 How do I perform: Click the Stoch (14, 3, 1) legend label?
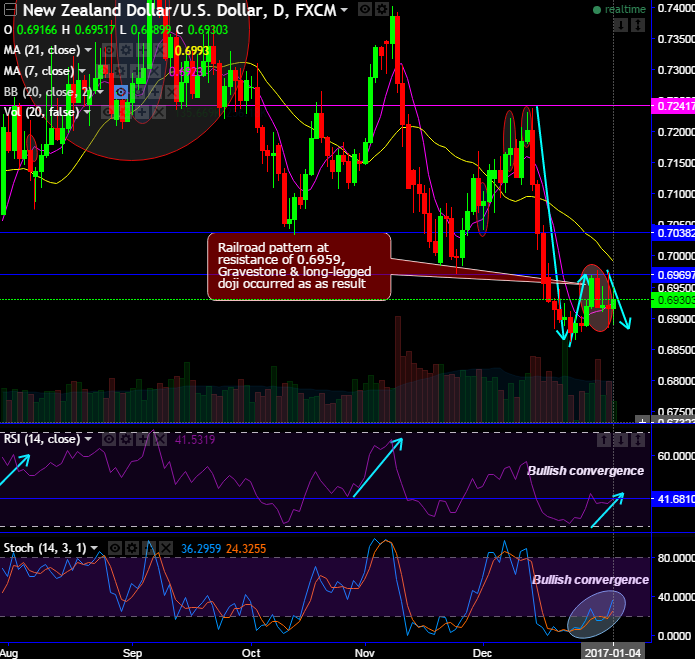tap(45, 548)
